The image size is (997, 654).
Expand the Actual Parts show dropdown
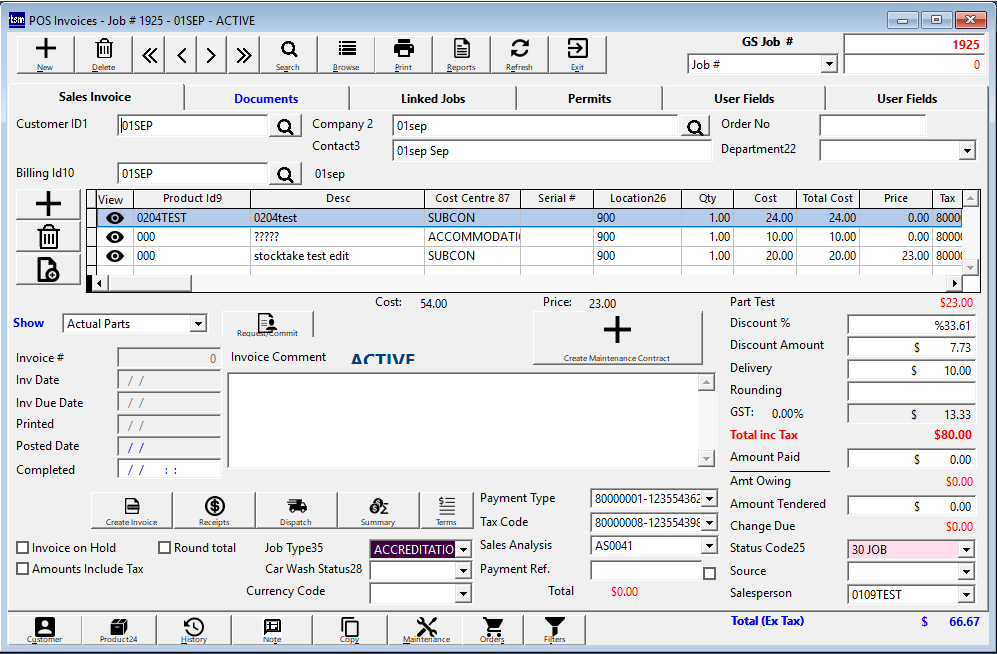pyautogui.click(x=198, y=324)
